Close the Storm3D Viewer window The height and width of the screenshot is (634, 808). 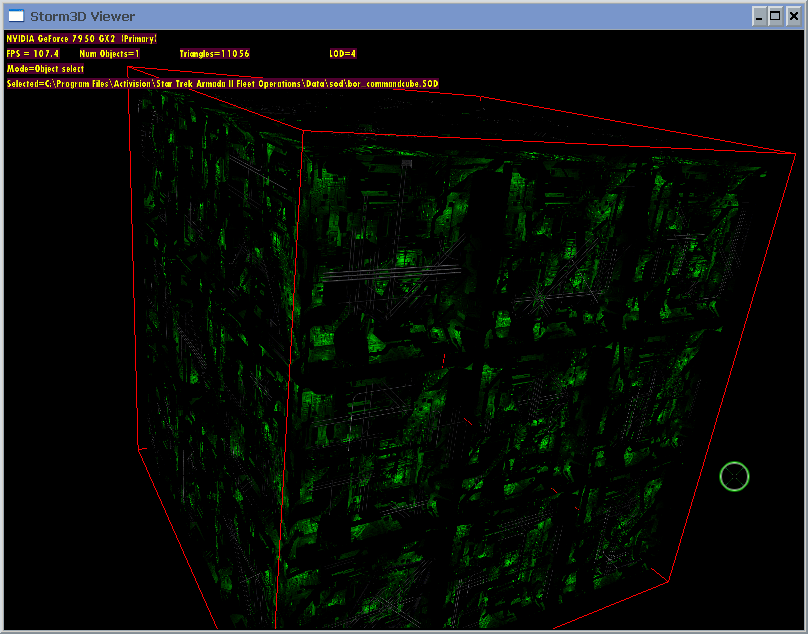tap(794, 16)
